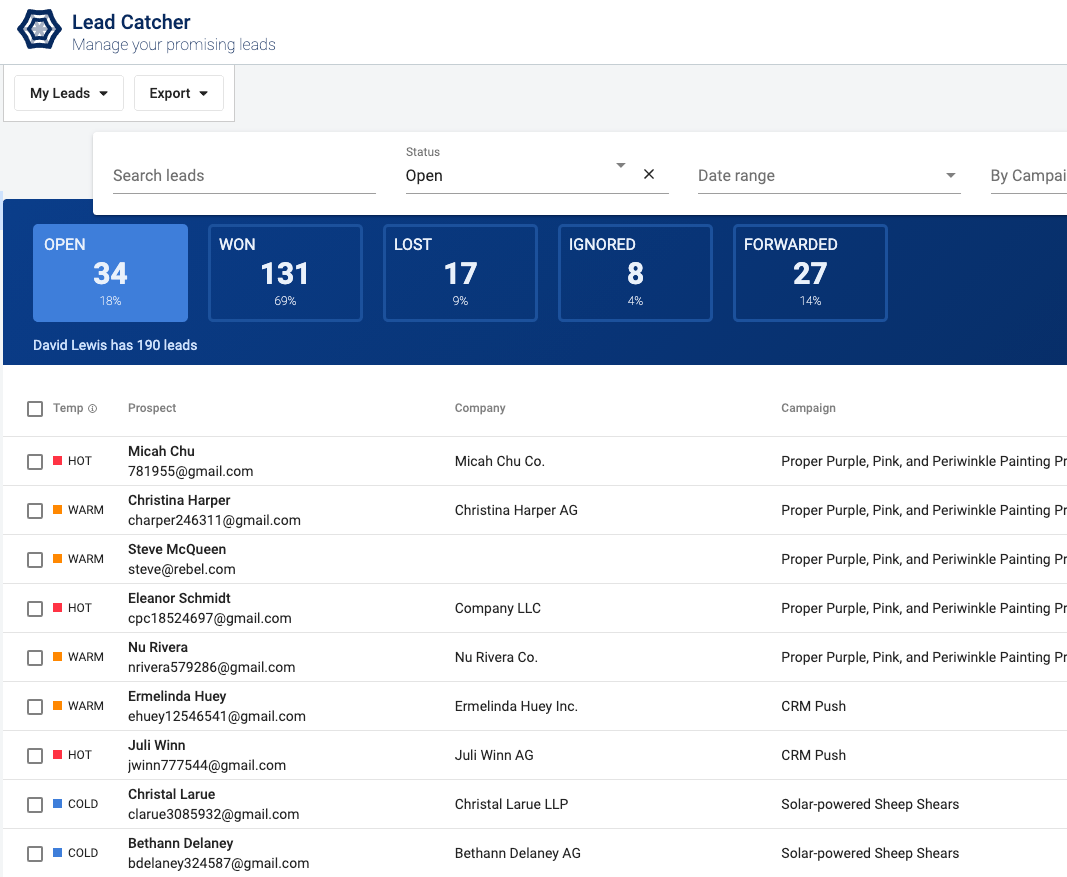
Task: Select the WON status tile
Action: pos(285,273)
